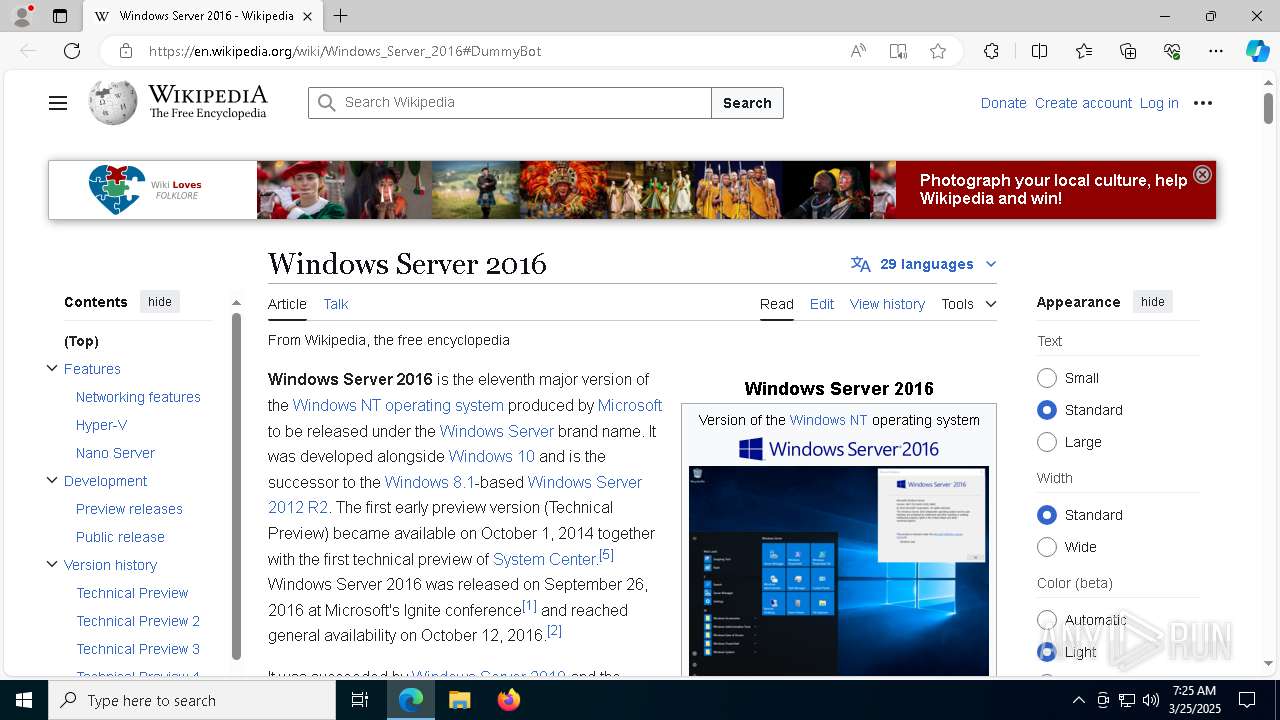The image size is (1280, 720).
Task: Select Standard text size
Action: point(1047,410)
